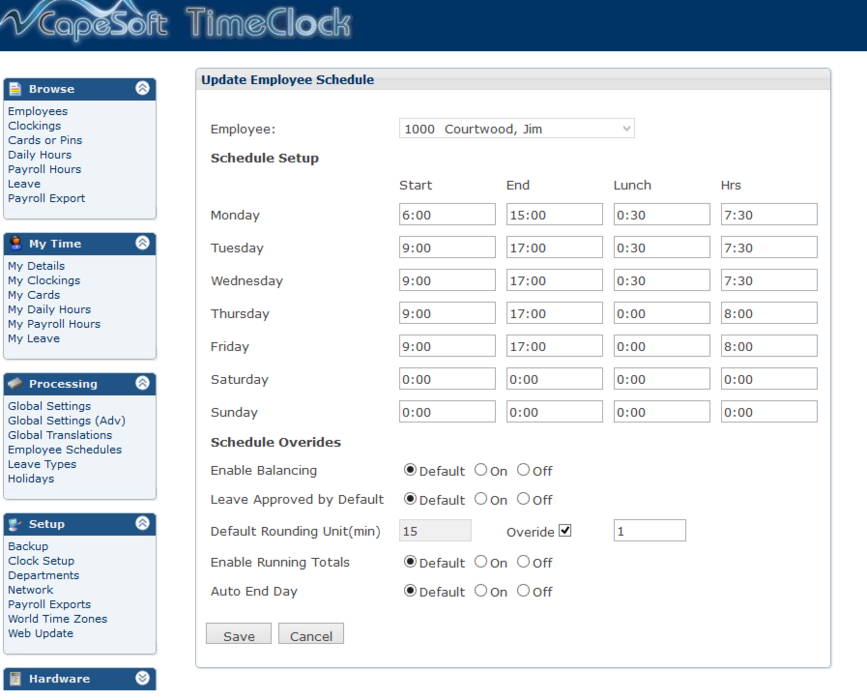Click Thursday Lunch field
This screenshot has width=867, height=700.
pos(662,313)
